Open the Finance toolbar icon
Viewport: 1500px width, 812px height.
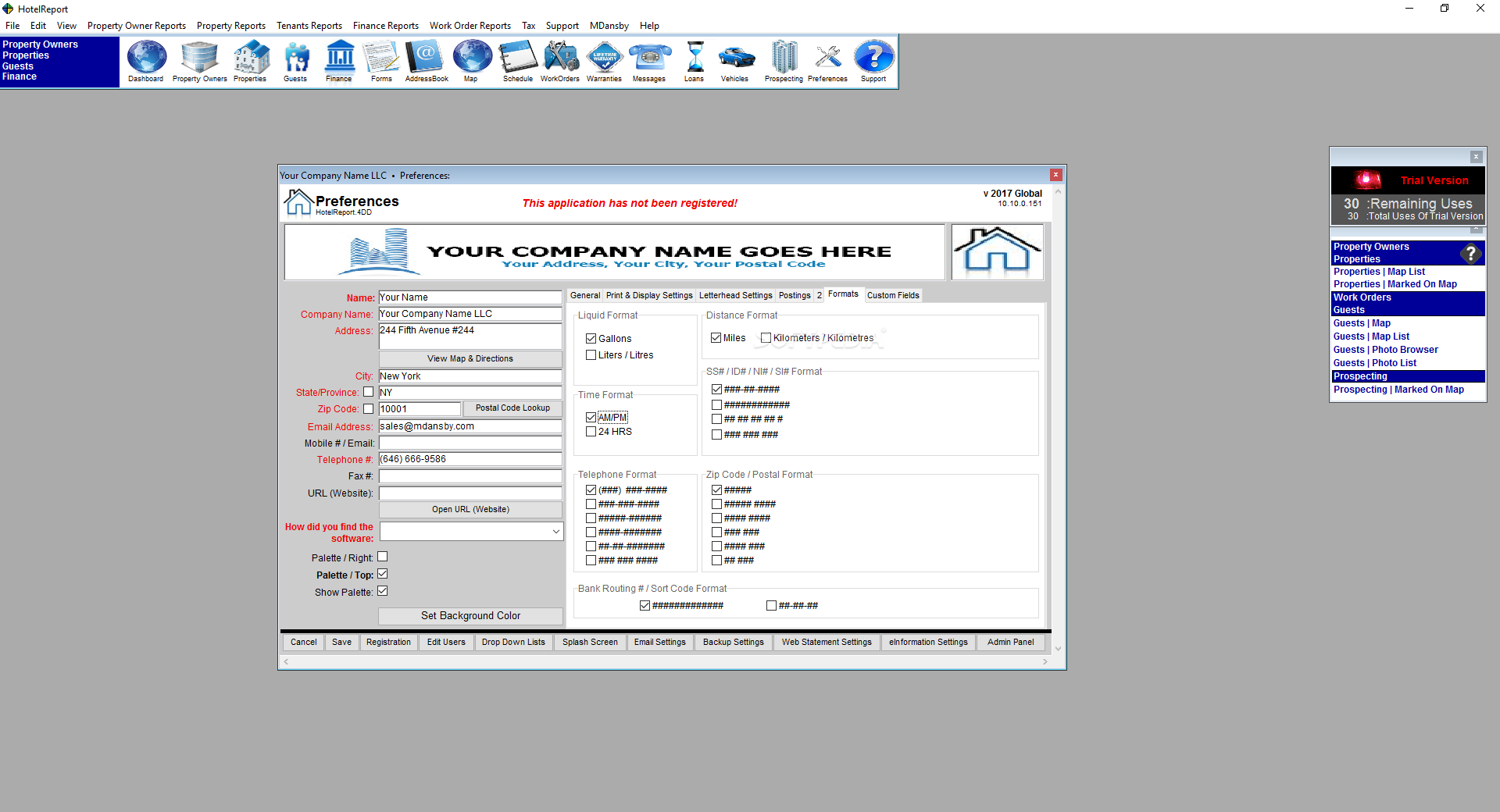(339, 61)
